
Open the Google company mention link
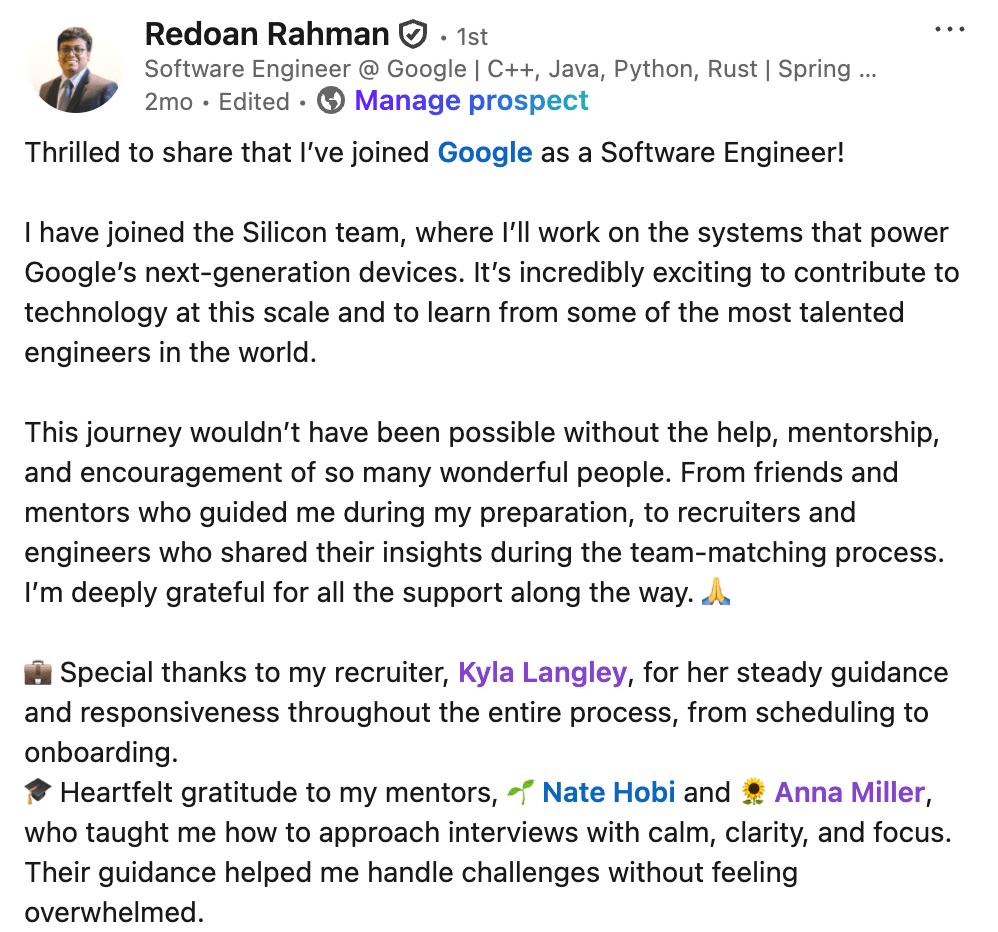click(x=485, y=153)
